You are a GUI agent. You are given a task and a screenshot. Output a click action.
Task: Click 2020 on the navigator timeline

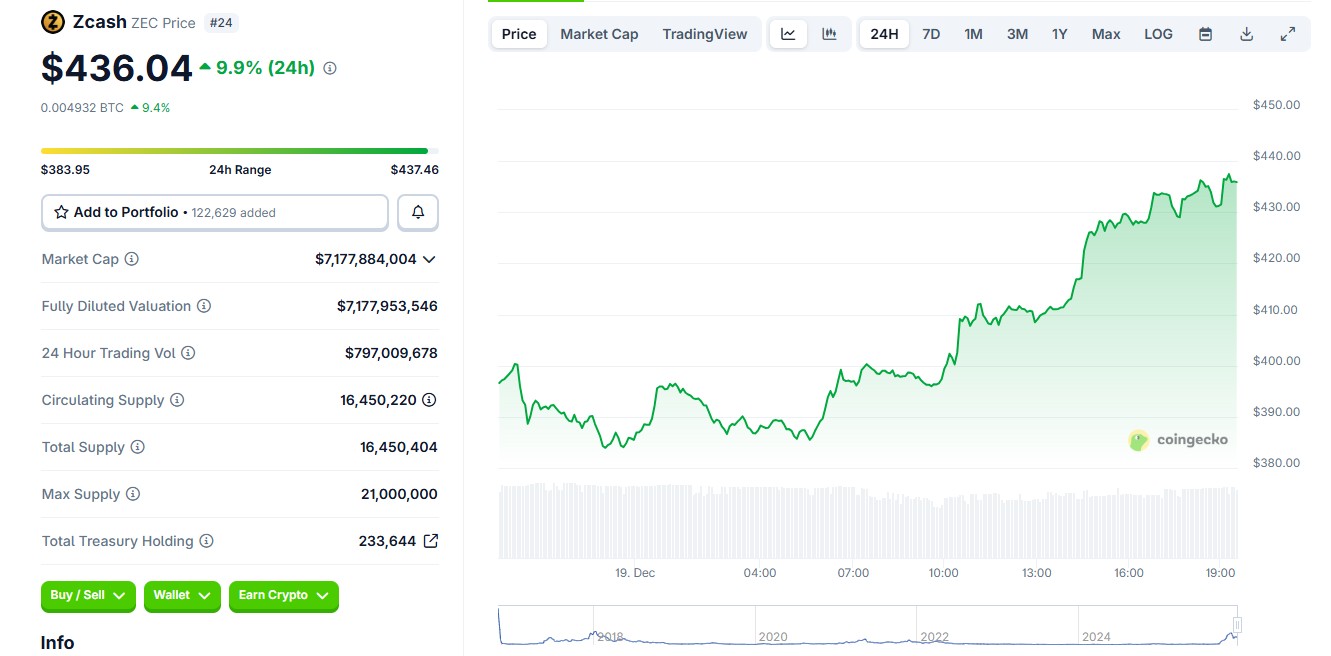point(773,636)
